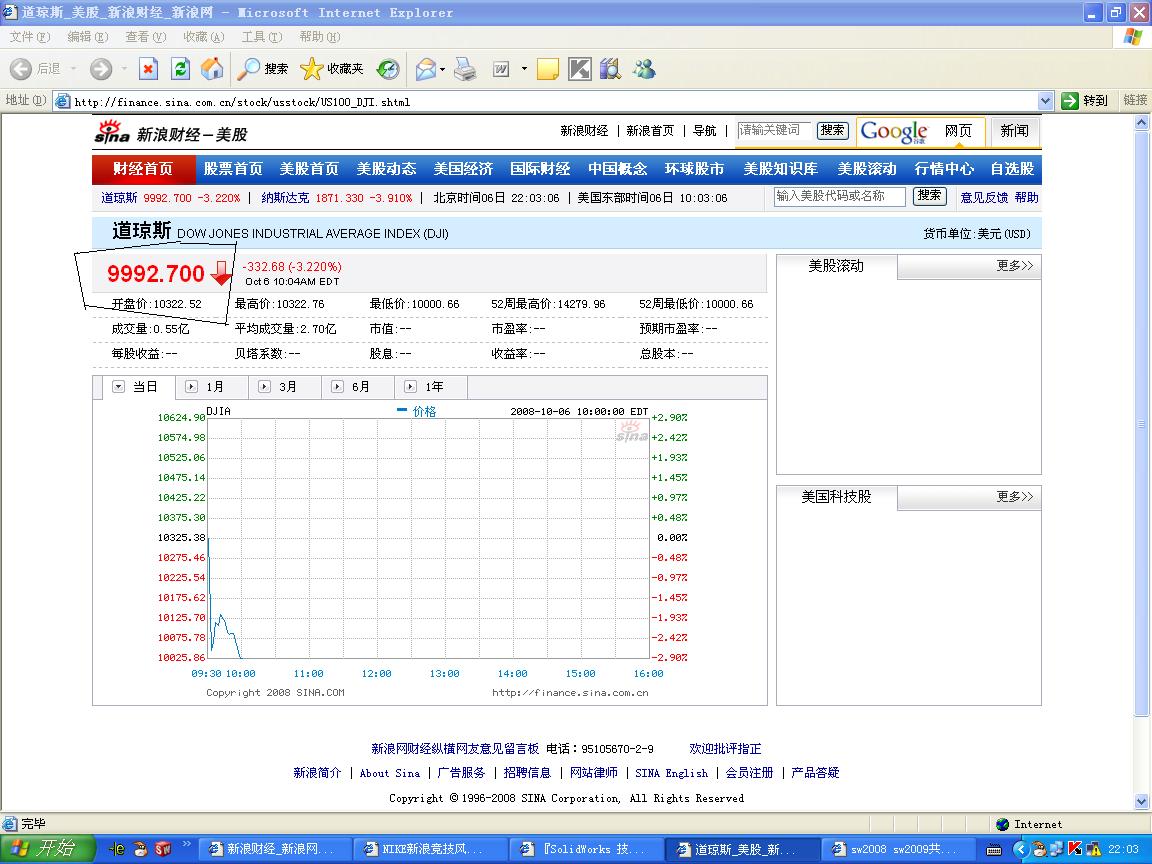Image resolution: width=1152 pixels, height=864 pixels.
Task: Open the address bar dropdown arrow
Action: click(1045, 101)
